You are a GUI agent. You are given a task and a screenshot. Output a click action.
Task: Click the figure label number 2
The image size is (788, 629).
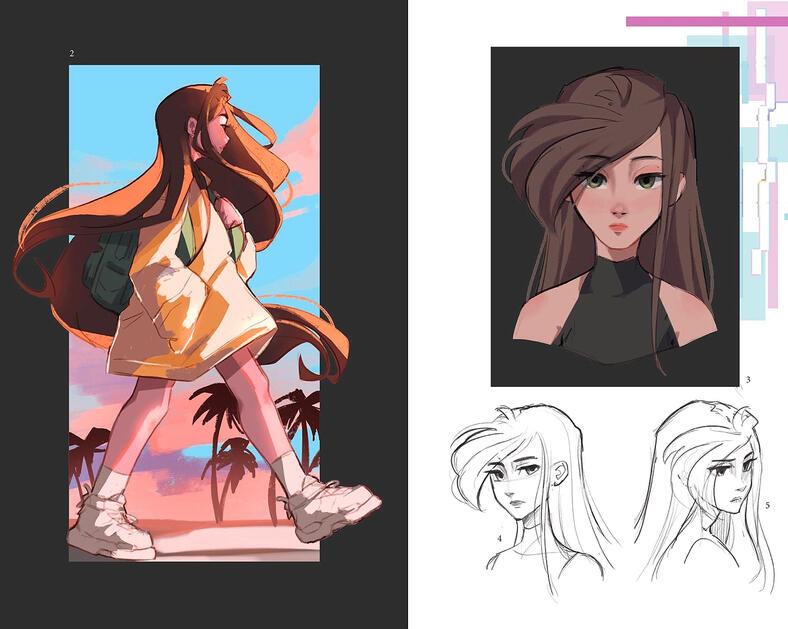pos(72,53)
